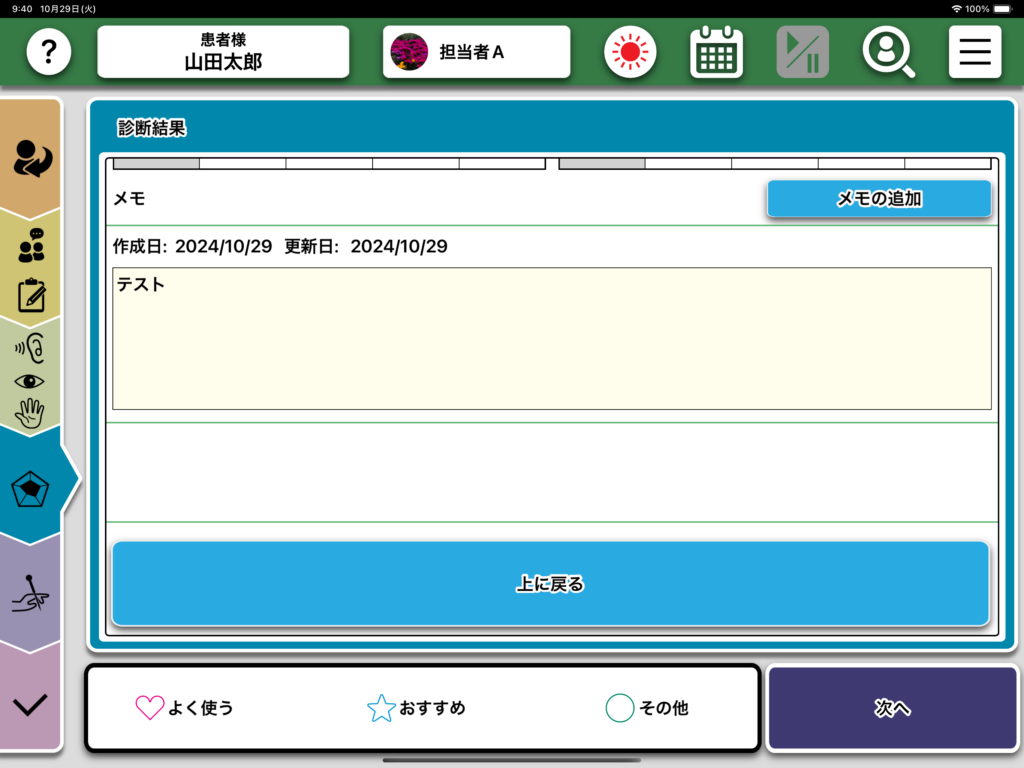The height and width of the screenshot is (768, 1024).
Task: Open the hamburger menu
Action: [974, 52]
